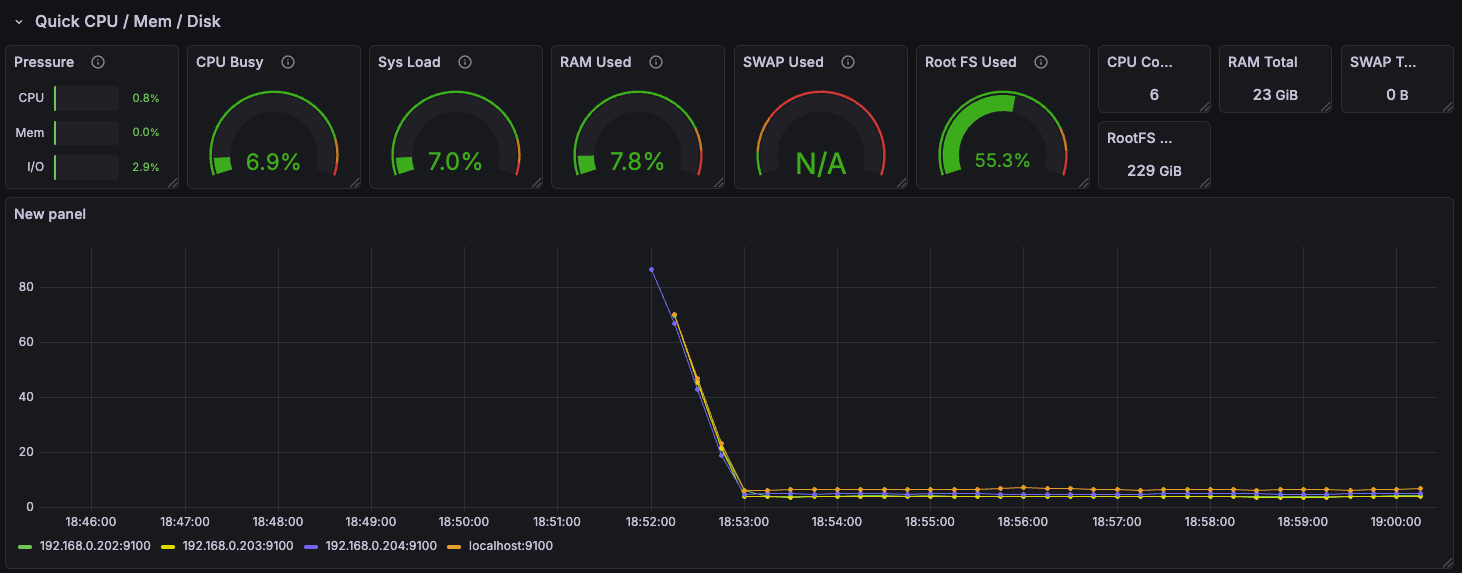
Task: Click the 0.0% Mem pressure value
Action: tap(146, 132)
